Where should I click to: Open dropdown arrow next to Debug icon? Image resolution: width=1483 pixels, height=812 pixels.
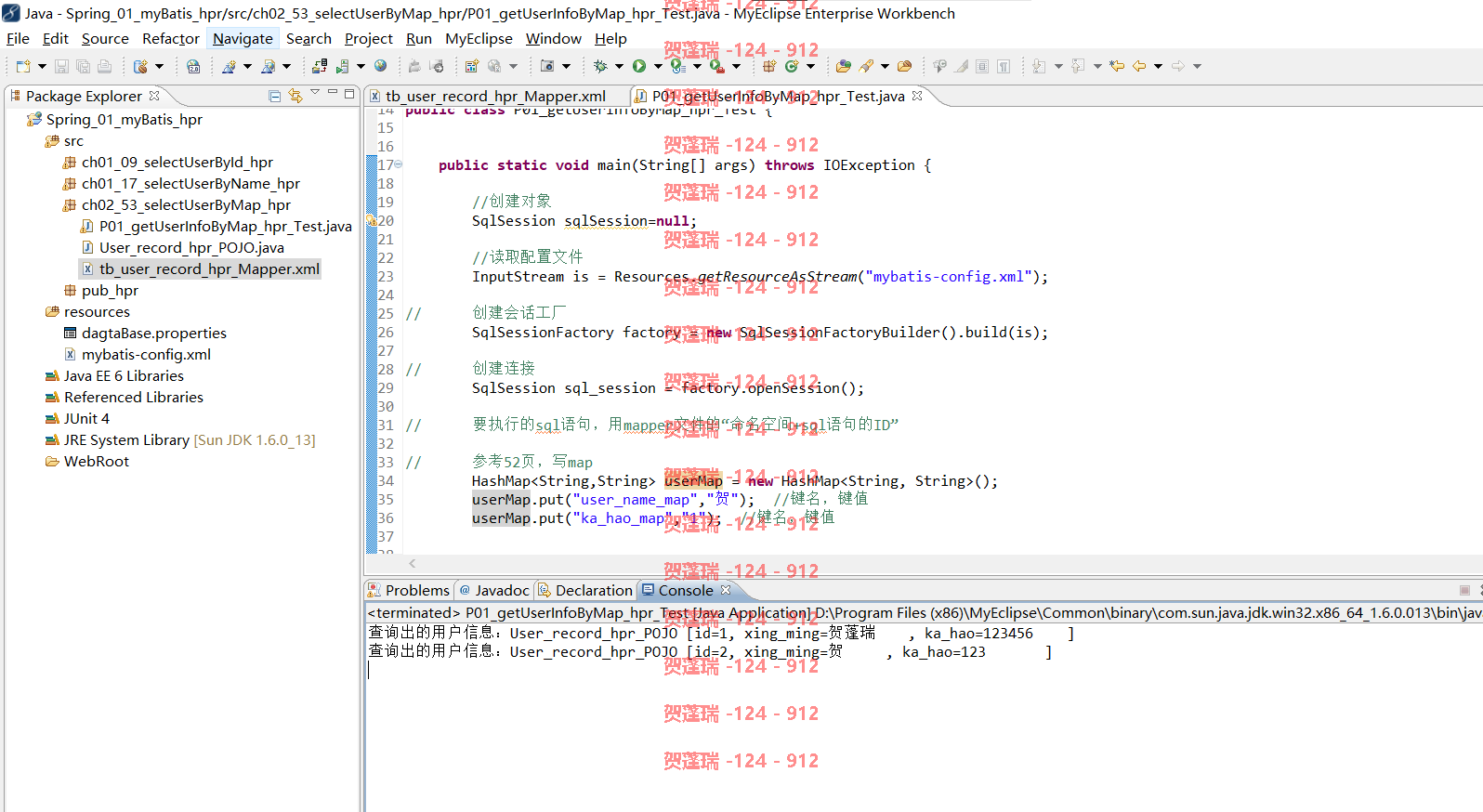tap(619, 66)
